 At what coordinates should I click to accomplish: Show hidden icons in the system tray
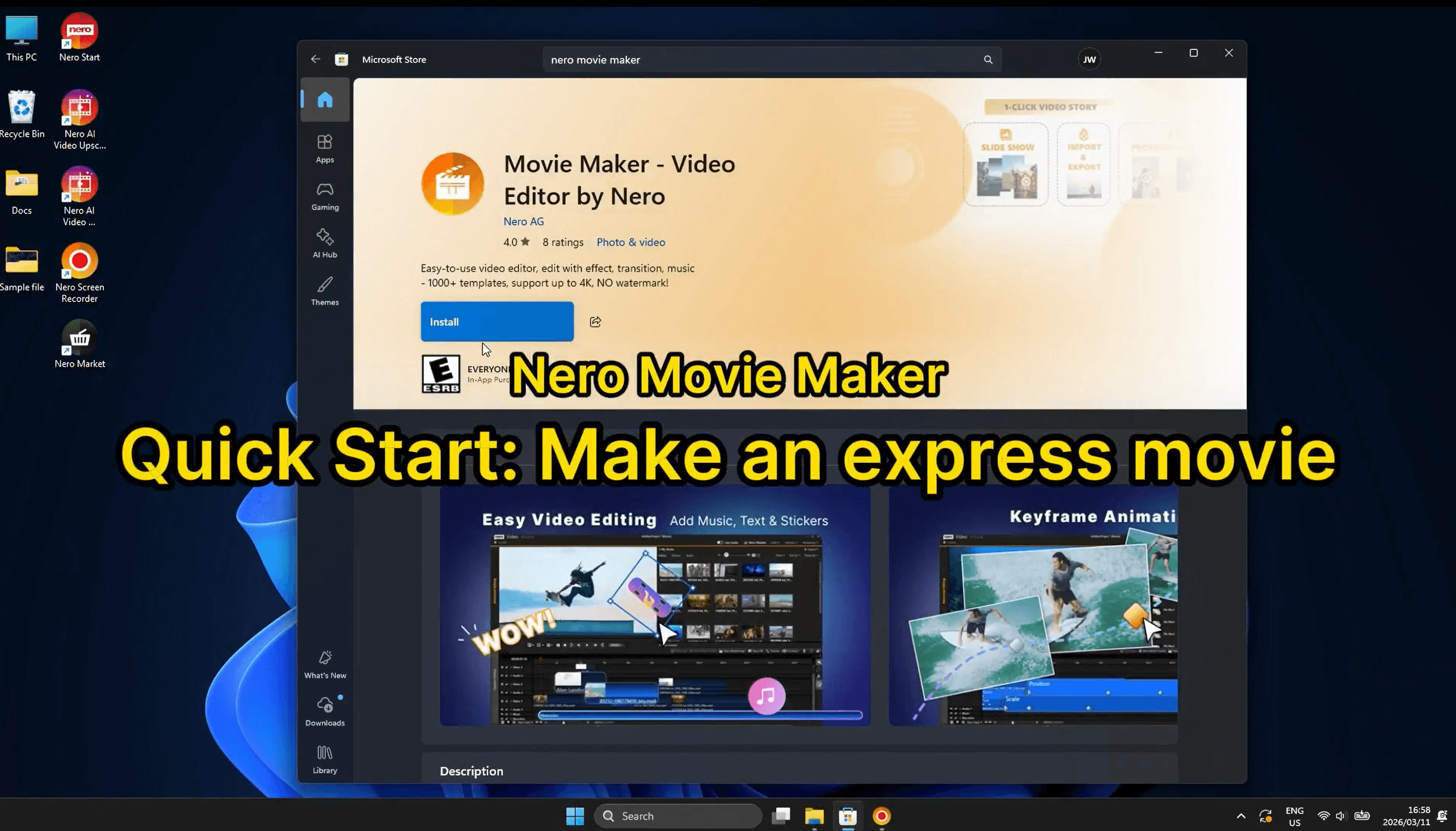tap(1240, 816)
